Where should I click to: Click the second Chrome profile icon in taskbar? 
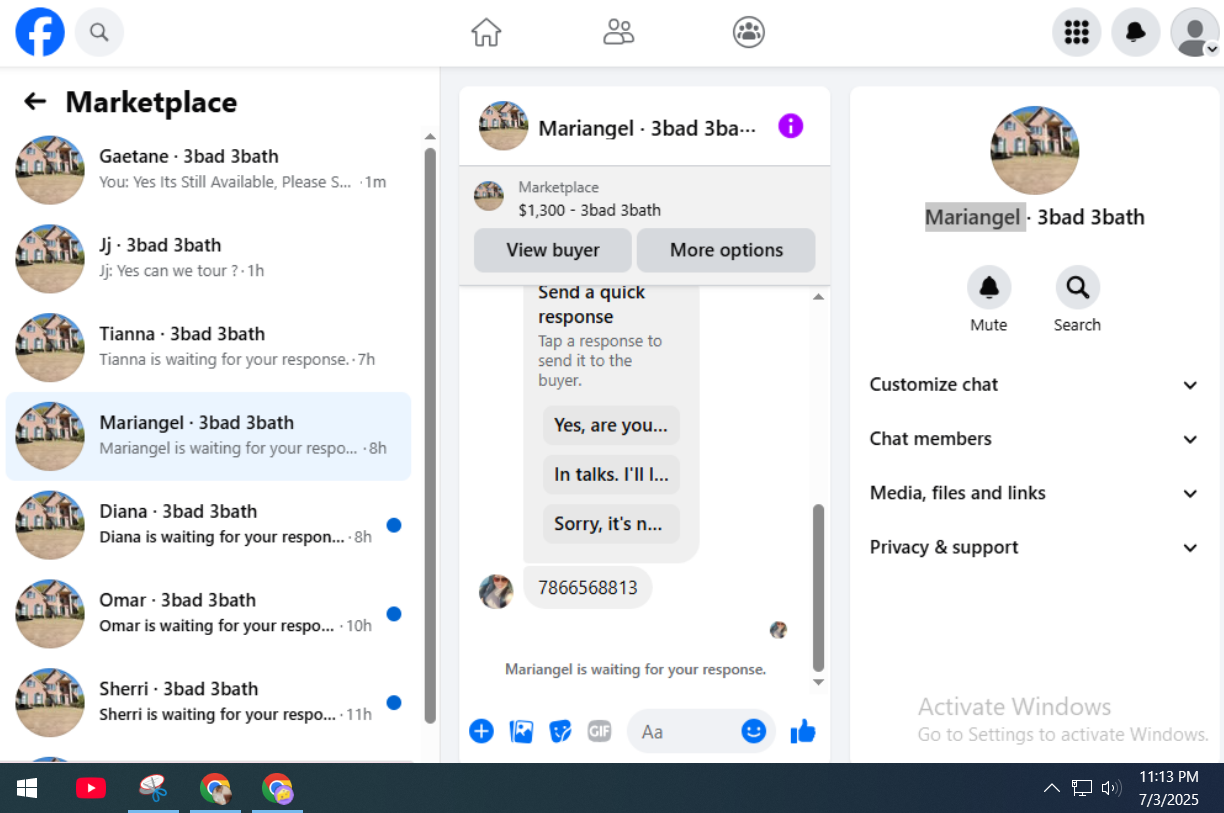click(277, 788)
